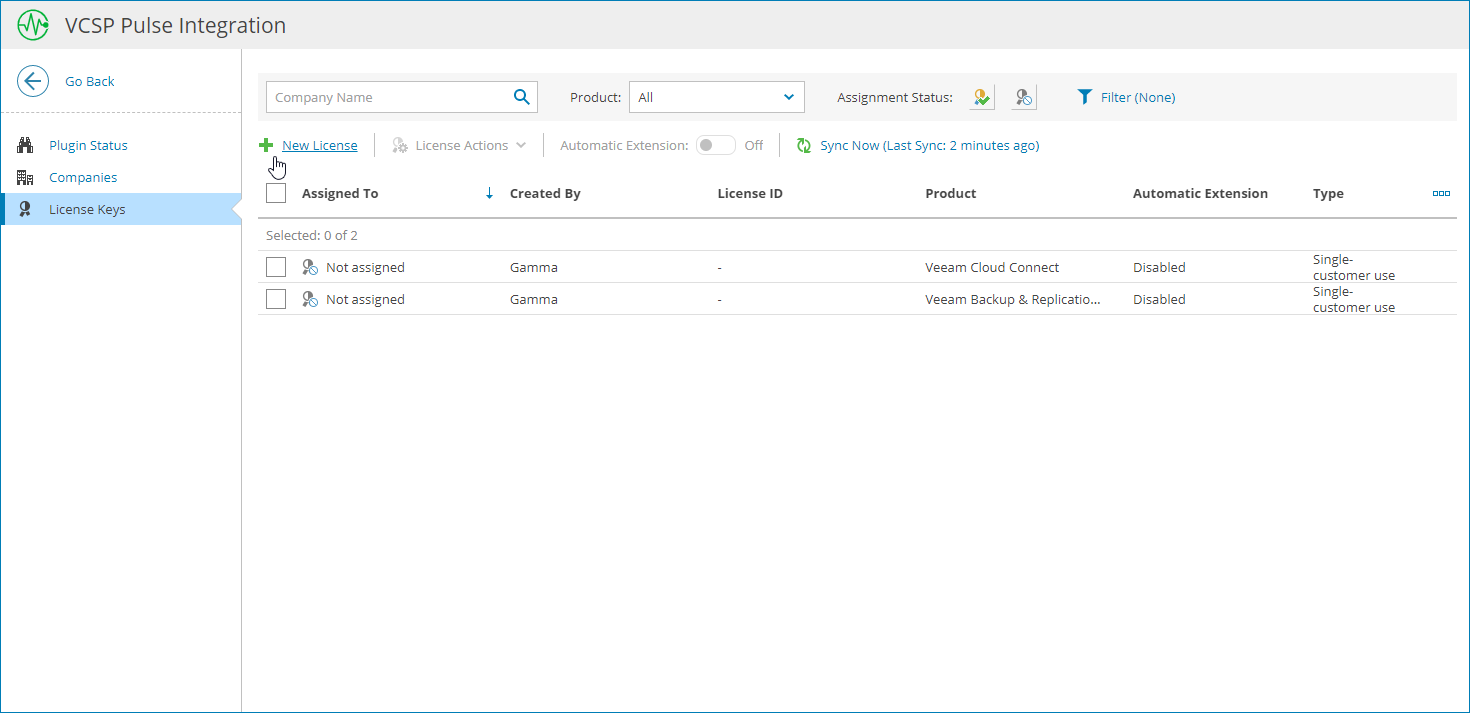The width and height of the screenshot is (1470, 713).
Task: Check the select-all header checkbox
Action: coord(276,193)
